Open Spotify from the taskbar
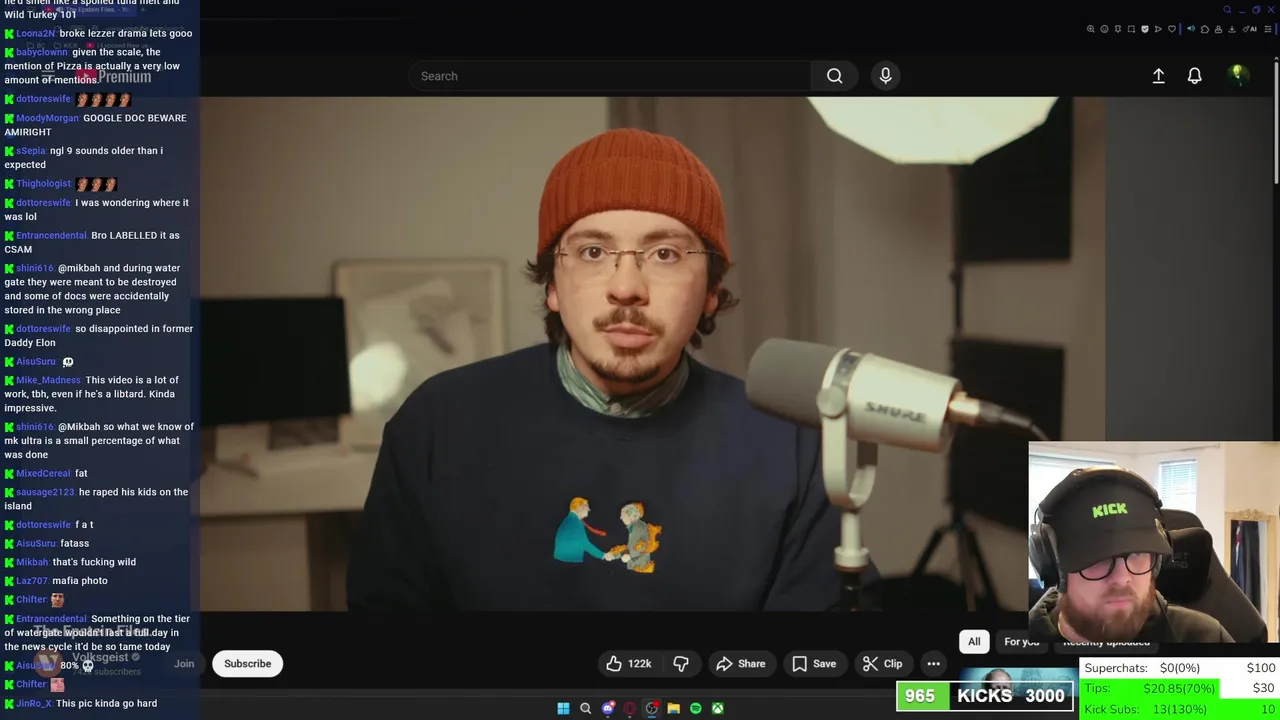 click(x=696, y=709)
